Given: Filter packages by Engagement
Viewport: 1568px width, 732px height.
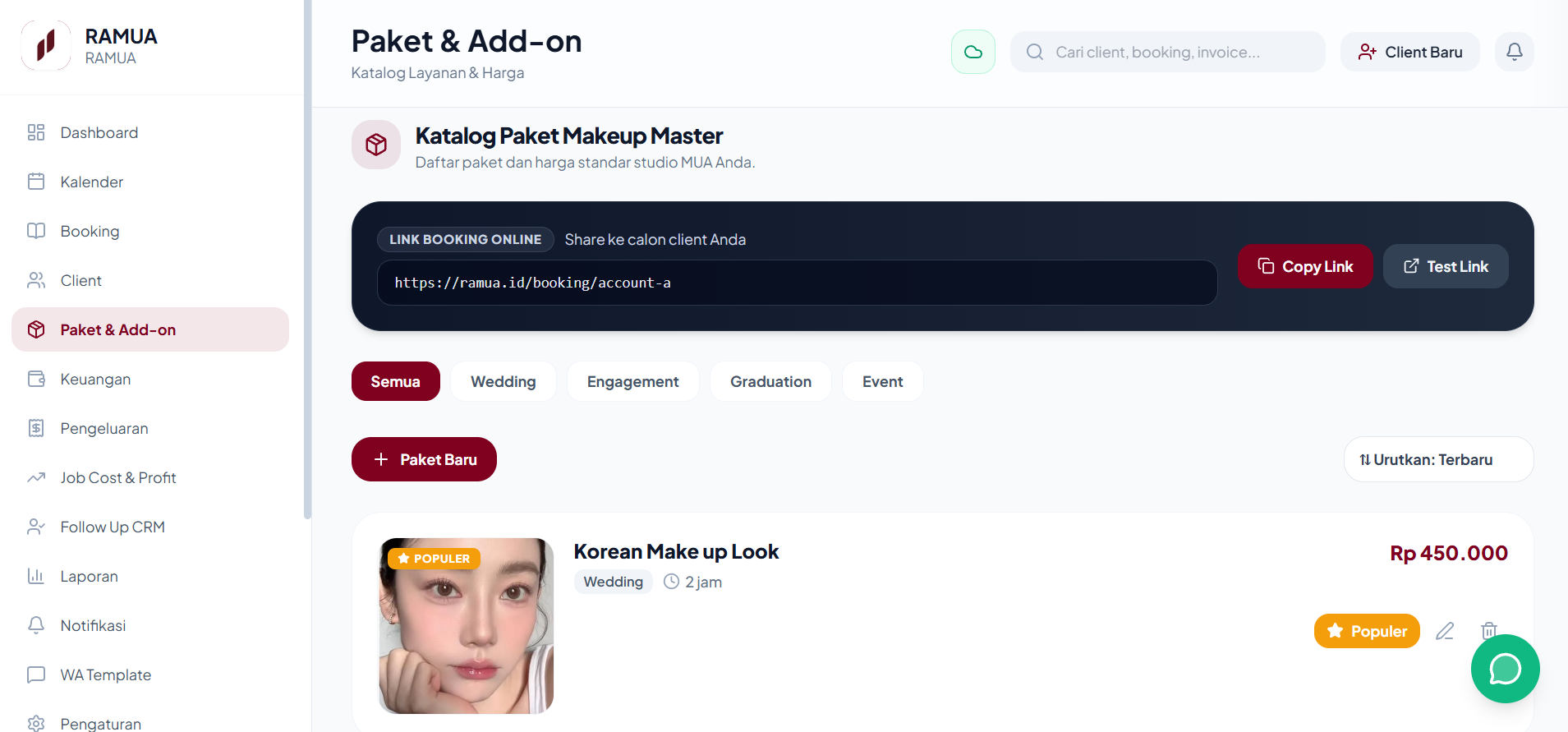Looking at the screenshot, I should [x=633, y=381].
